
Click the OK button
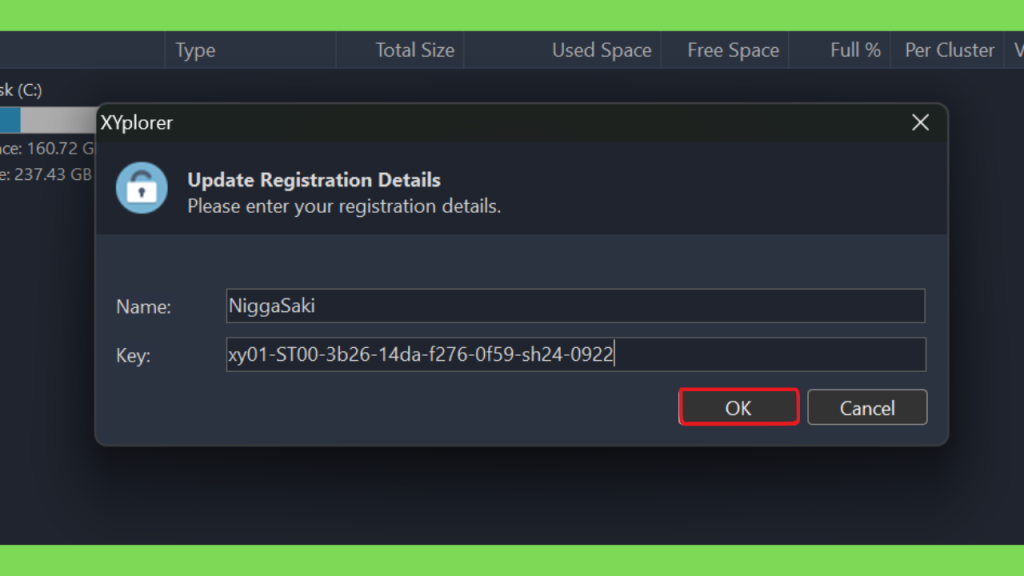(738, 408)
